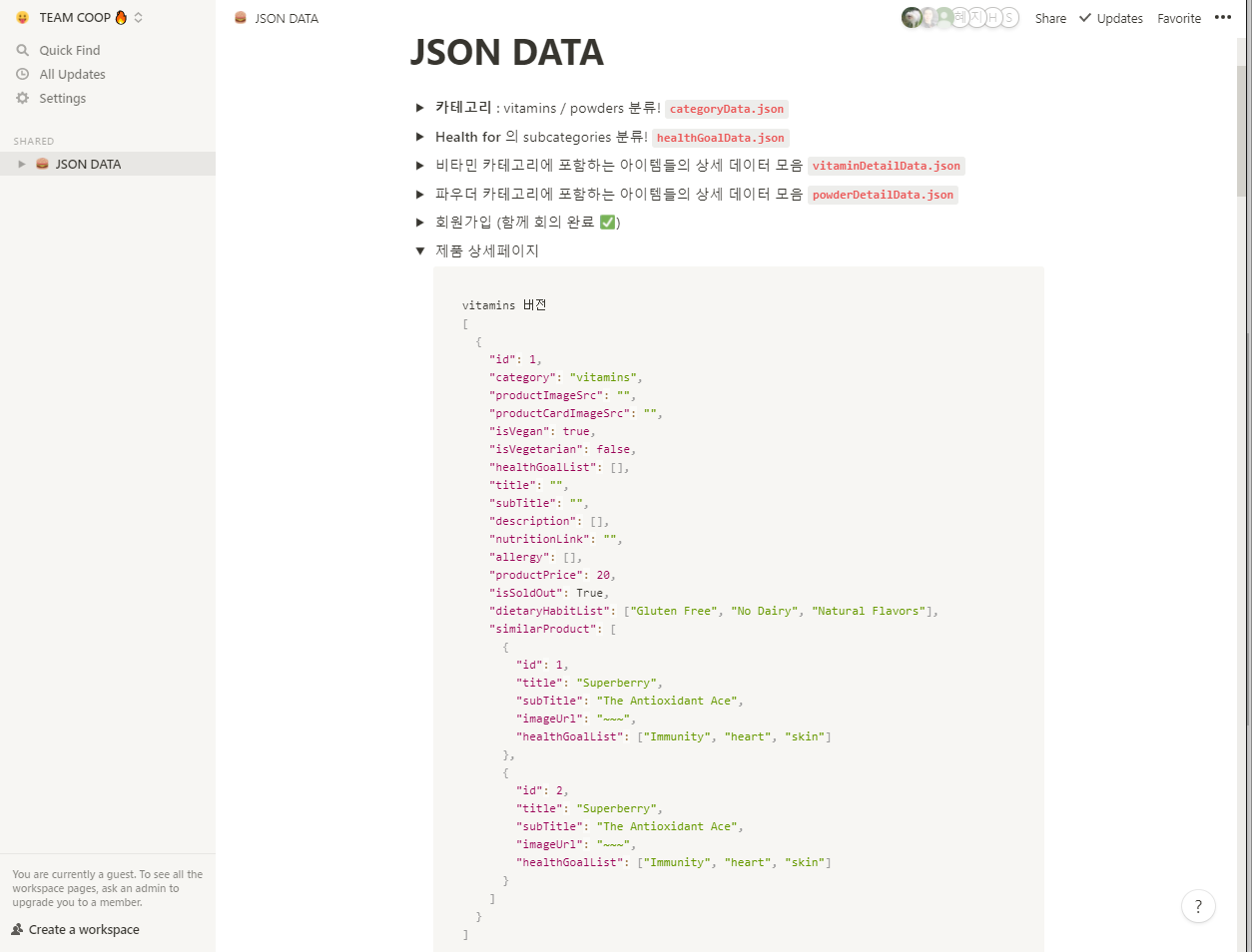Screen dimensions: 1252x952
Task: Click the burger icon in breadcrumb
Action: click(x=241, y=18)
